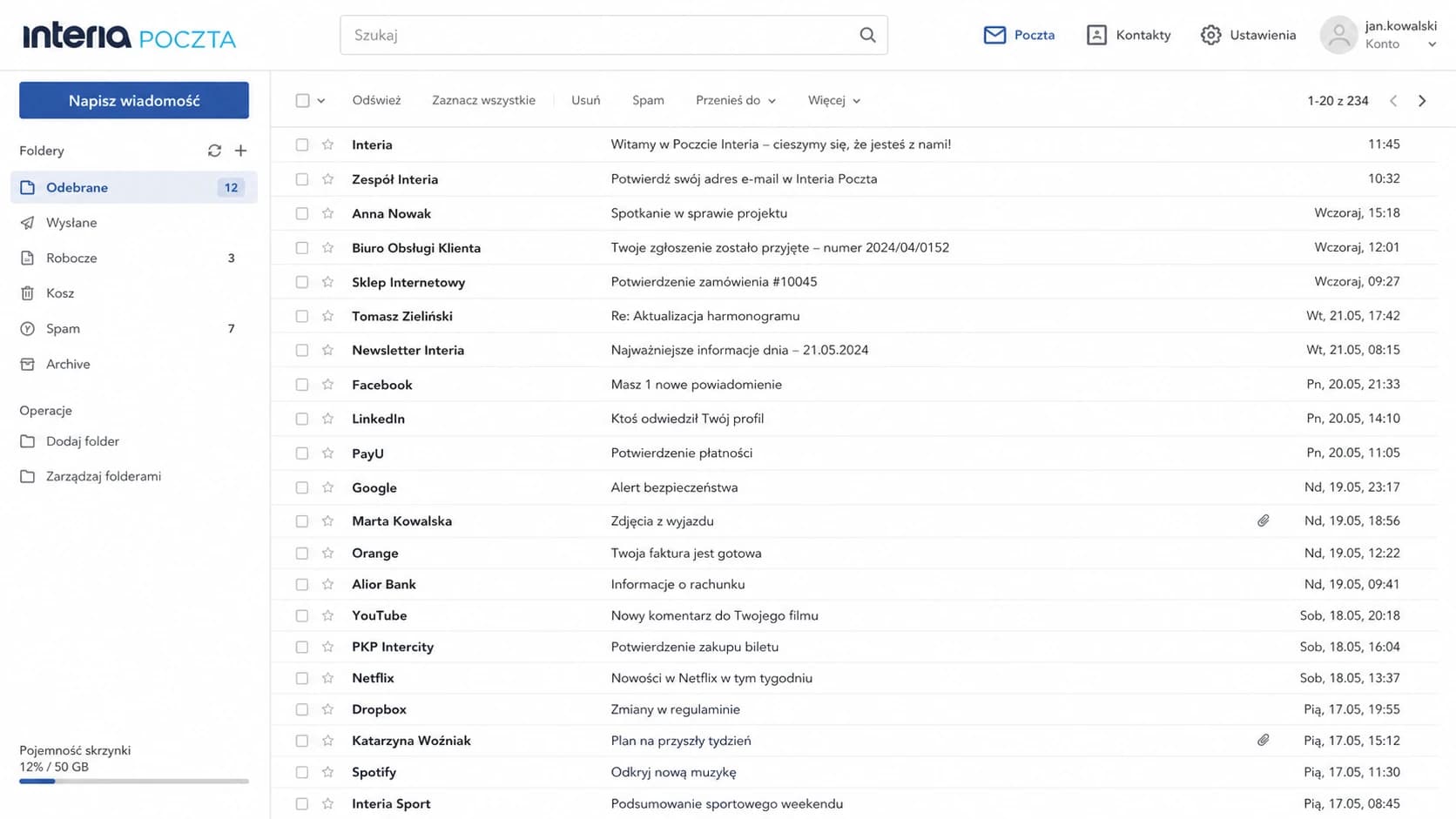Check the PKP Intercity message checkbox
Viewport: 1456px width, 819px height.
[x=302, y=647]
